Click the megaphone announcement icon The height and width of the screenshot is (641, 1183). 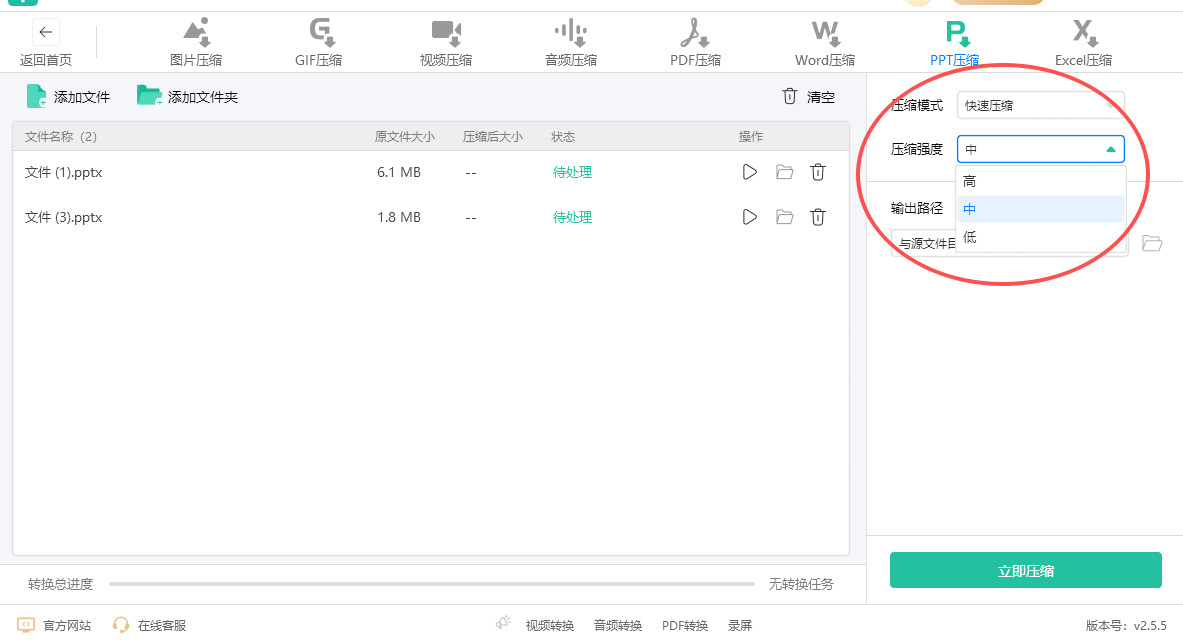tap(503, 623)
